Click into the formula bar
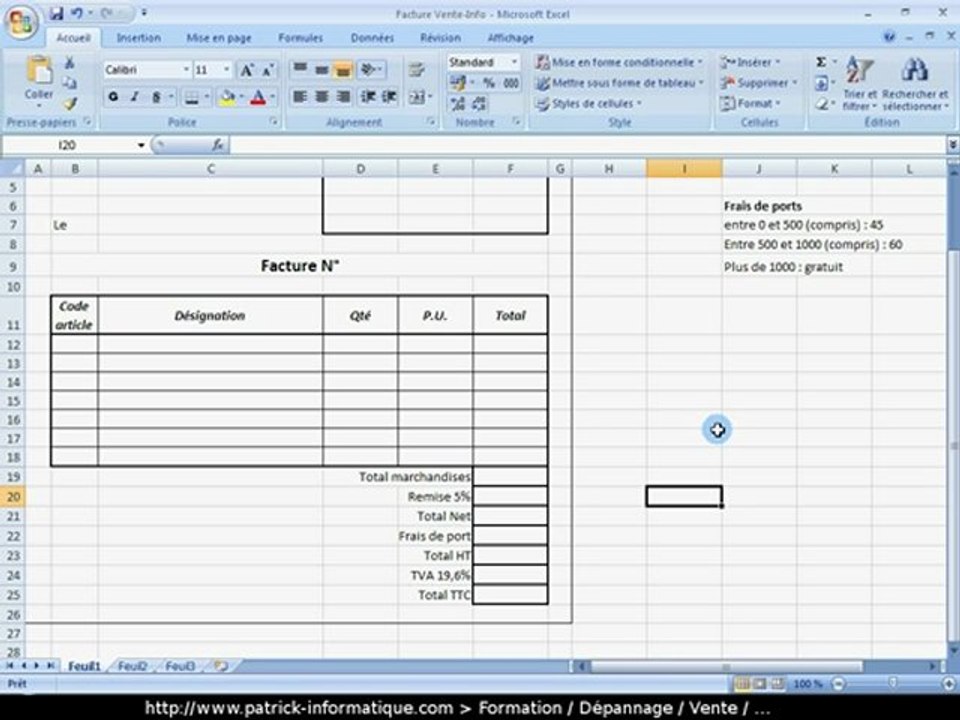This screenshot has width=960, height=720. 588,145
